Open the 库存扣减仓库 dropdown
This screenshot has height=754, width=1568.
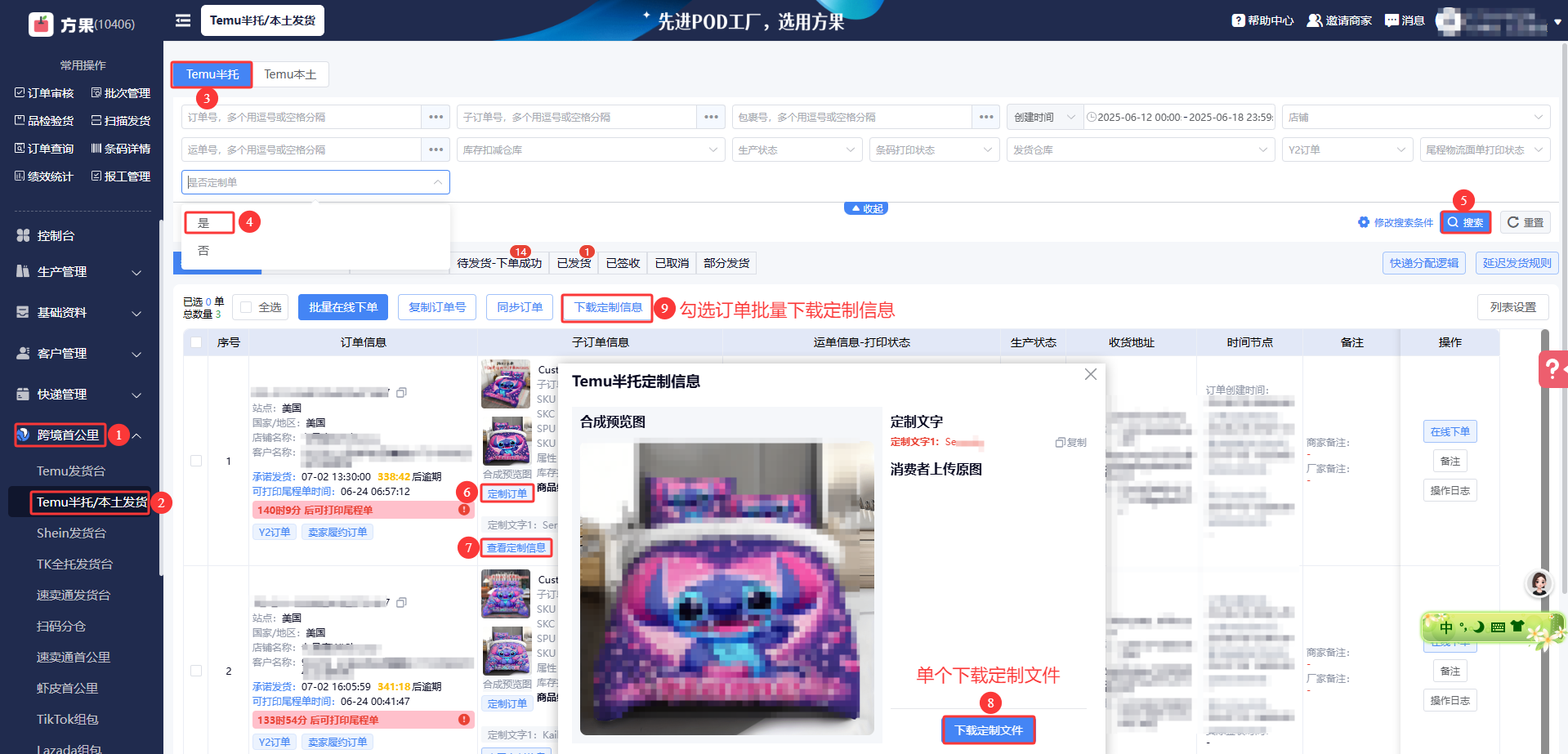pos(591,149)
